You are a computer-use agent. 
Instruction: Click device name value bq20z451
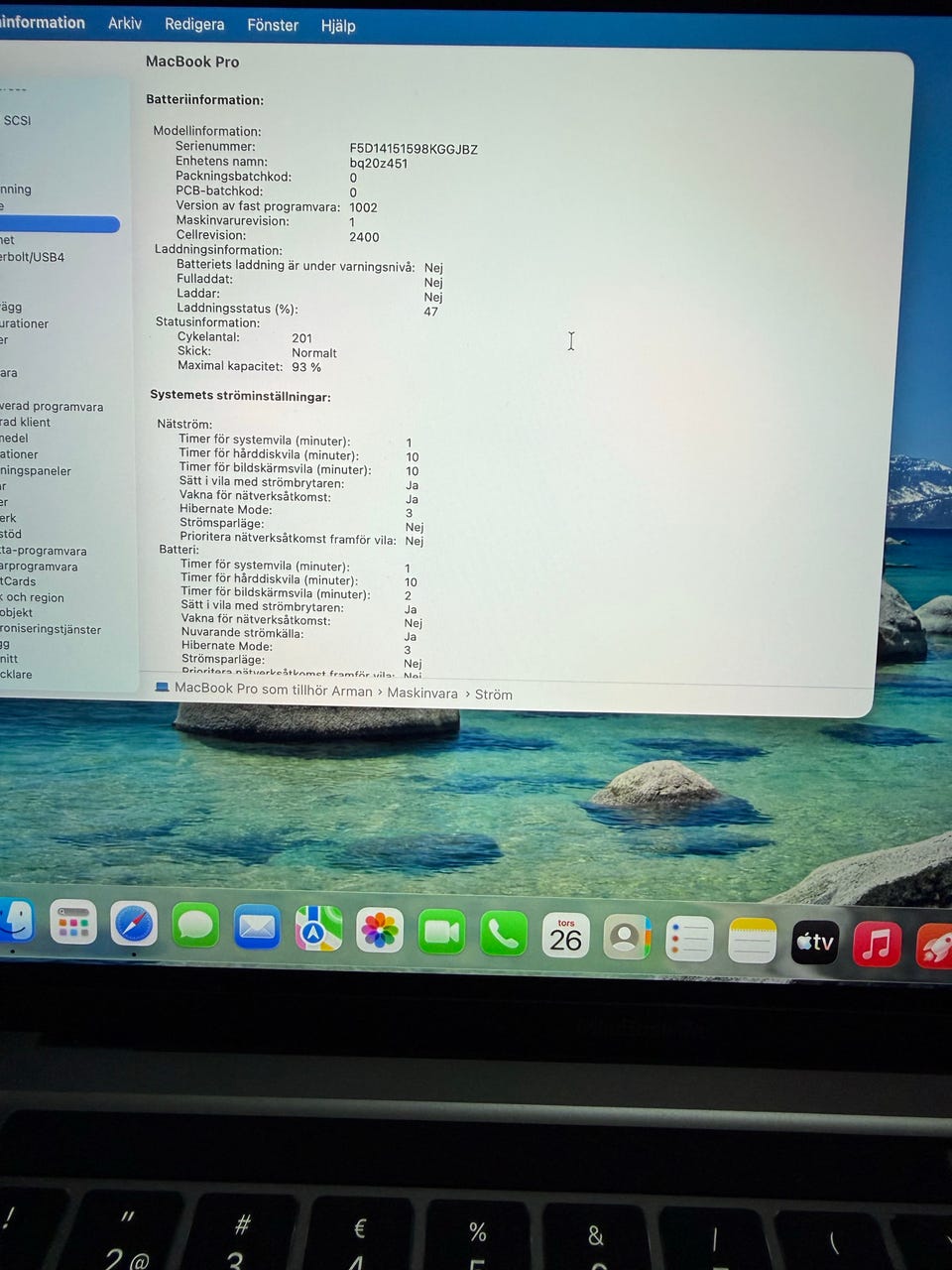[x=379, y=164]
